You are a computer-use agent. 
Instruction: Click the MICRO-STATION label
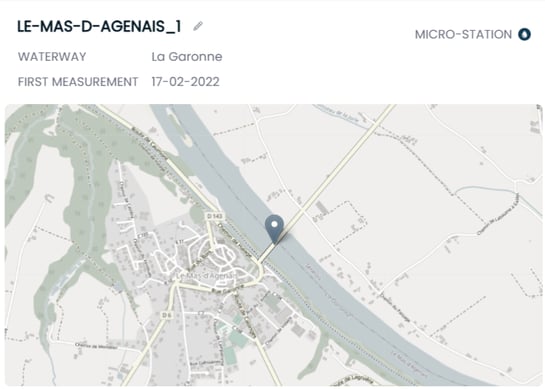pyautogui.click(x=463, y=34)
